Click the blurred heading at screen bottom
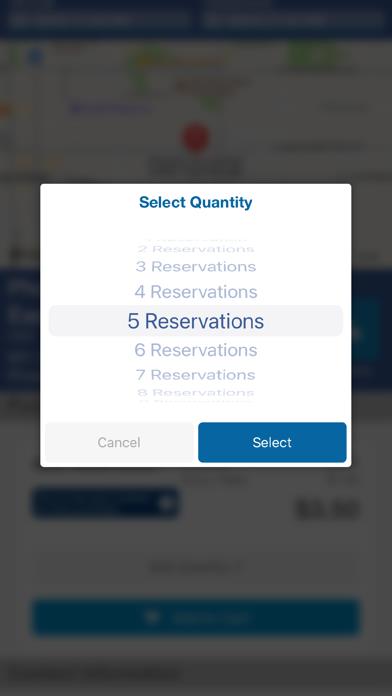 [x=94, y=673]
